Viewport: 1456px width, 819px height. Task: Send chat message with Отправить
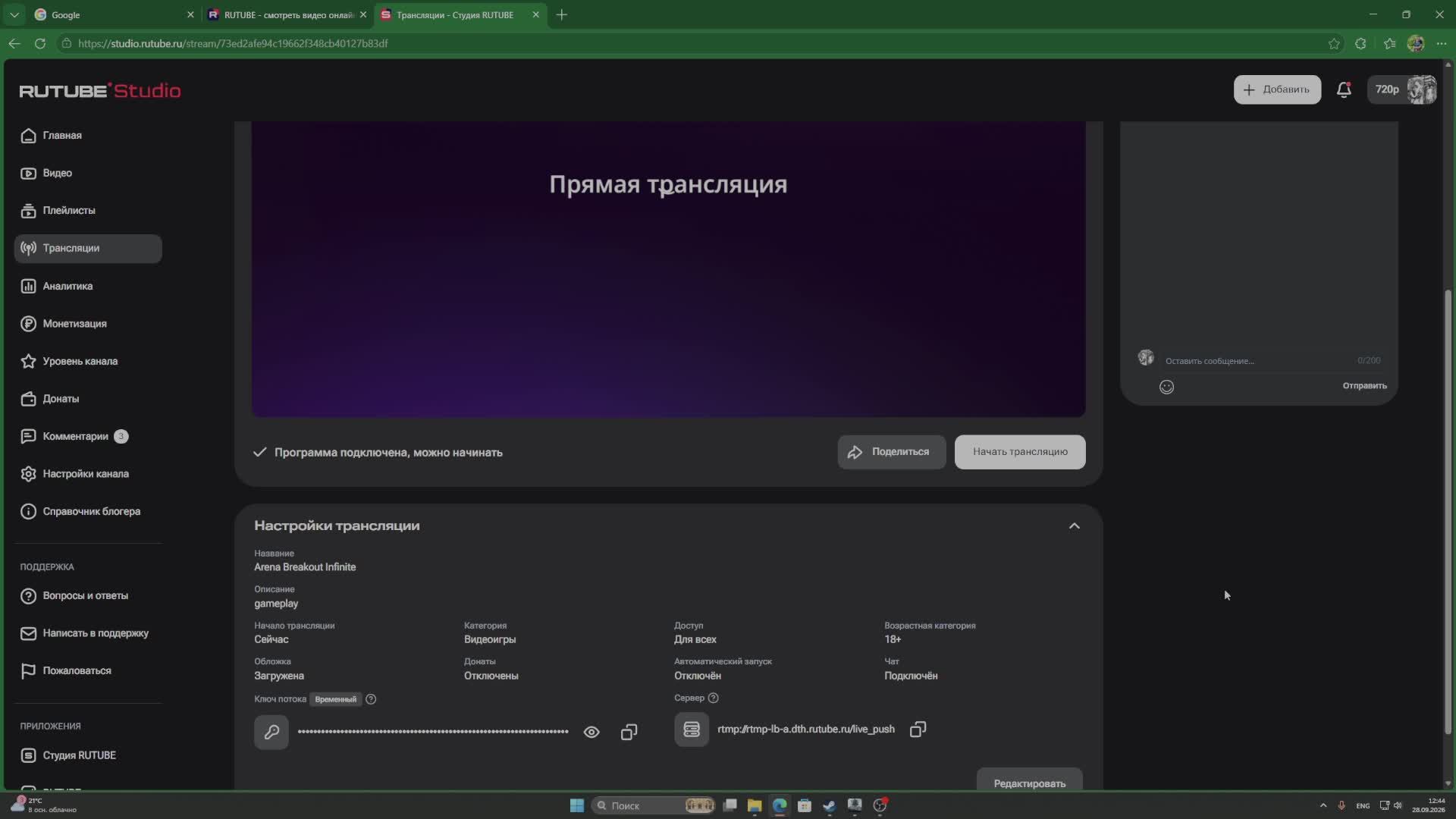(1364, 386)
